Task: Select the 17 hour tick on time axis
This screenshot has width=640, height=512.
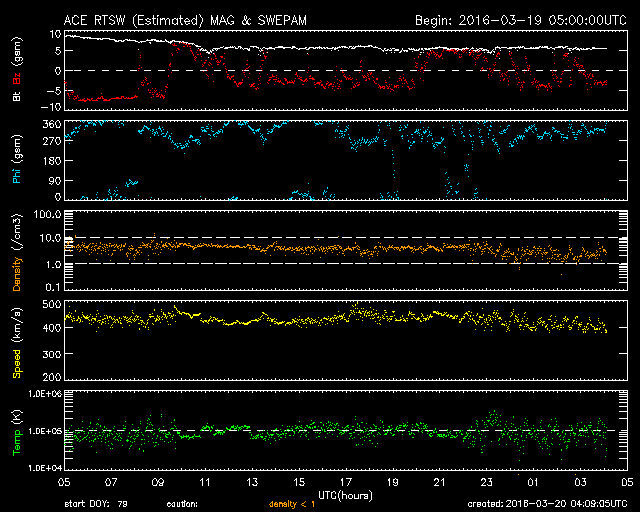Action: click(346, 481)
